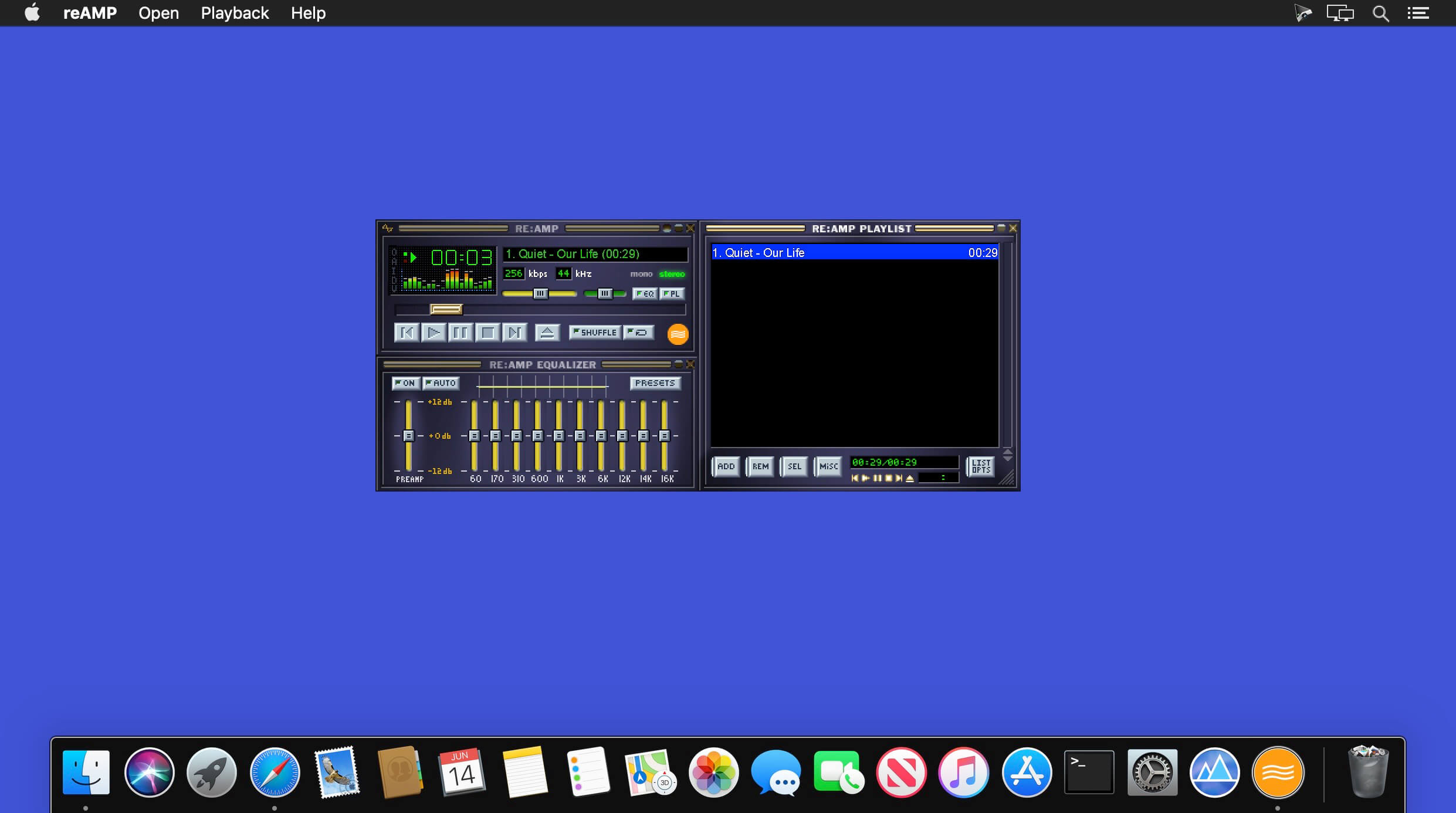Image resolution: width=1456 pixels, height=813 pixels.
Task: Click the mini play button in playlist window
Action: coord(865,478)
